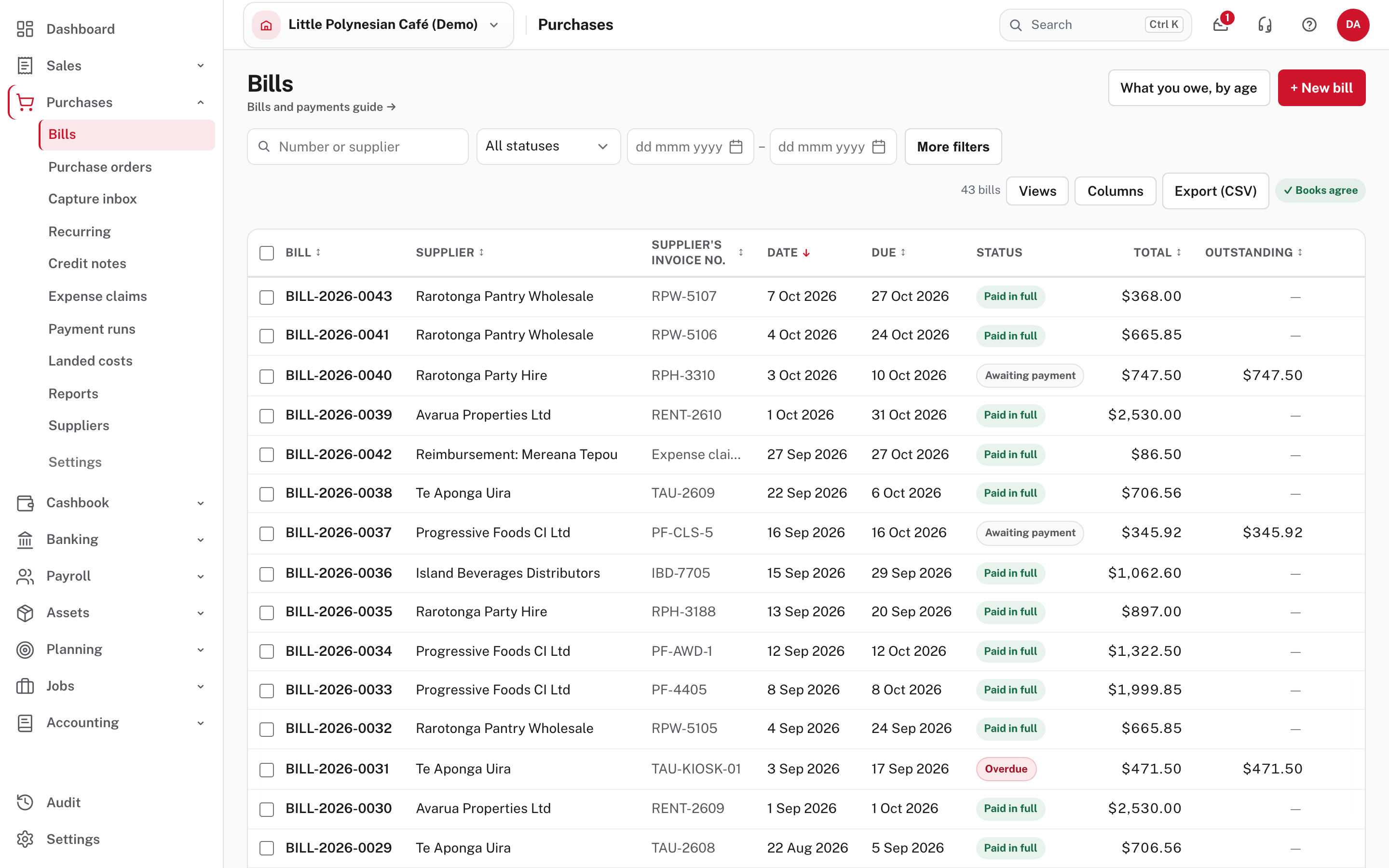Click the Audit history icon
1389x868 pixels.
[25, 802]
